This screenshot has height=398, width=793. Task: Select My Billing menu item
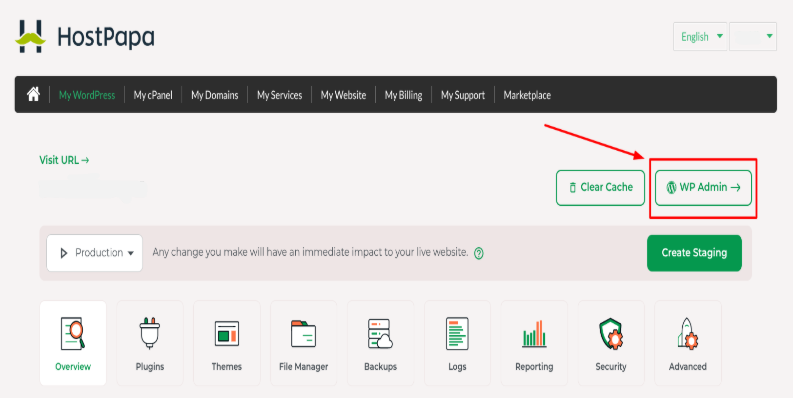(403, 95)
